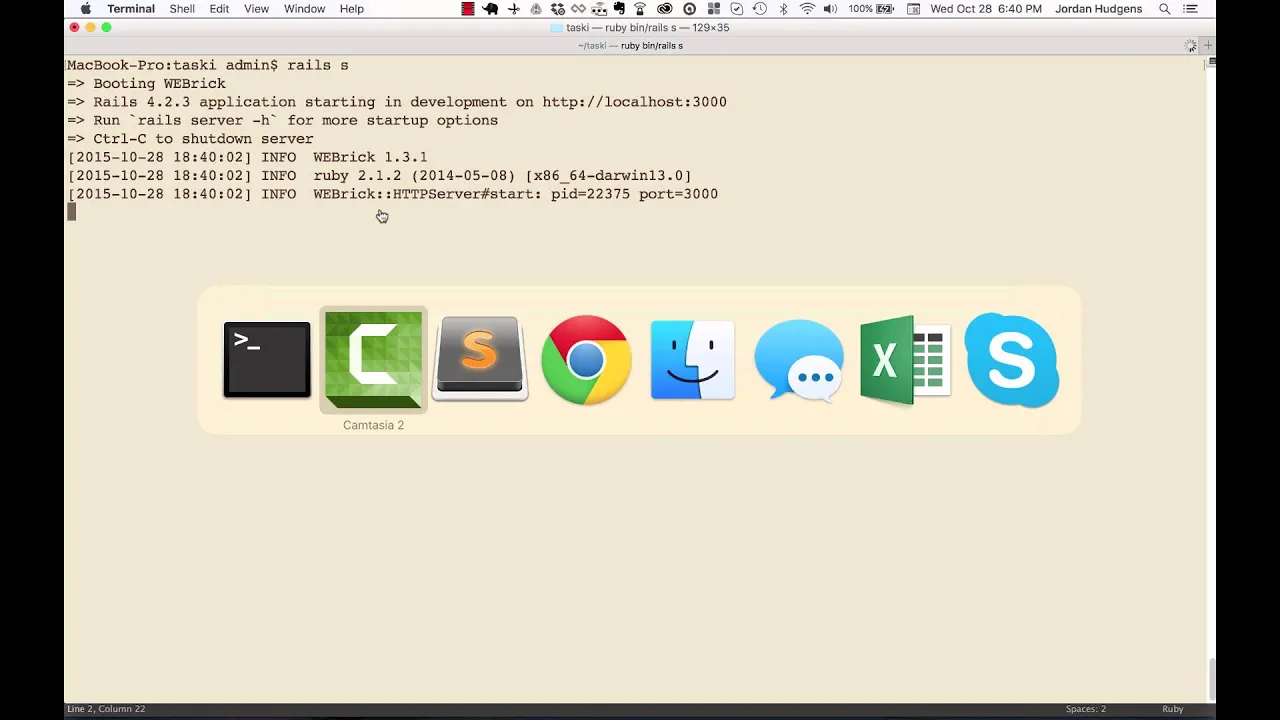The image size is (1280, 720).
Task: Switch to Google Chrome in the app switcher
Action: [586, 360]
